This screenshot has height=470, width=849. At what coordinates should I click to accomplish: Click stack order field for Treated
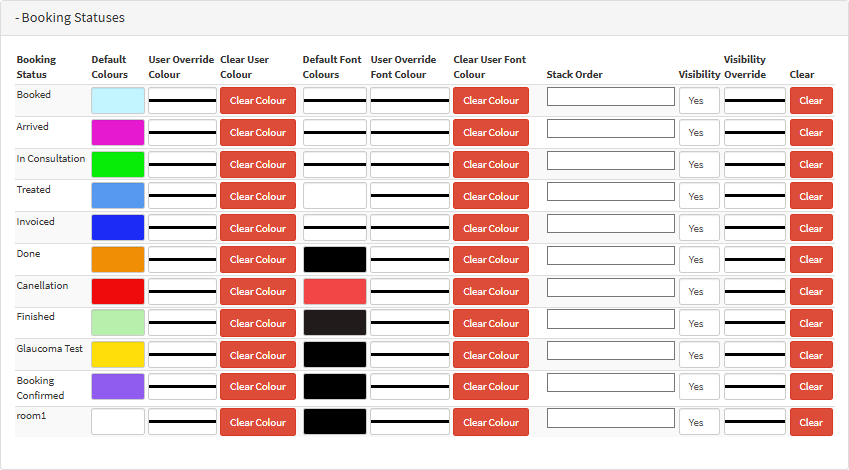point(611,191)
